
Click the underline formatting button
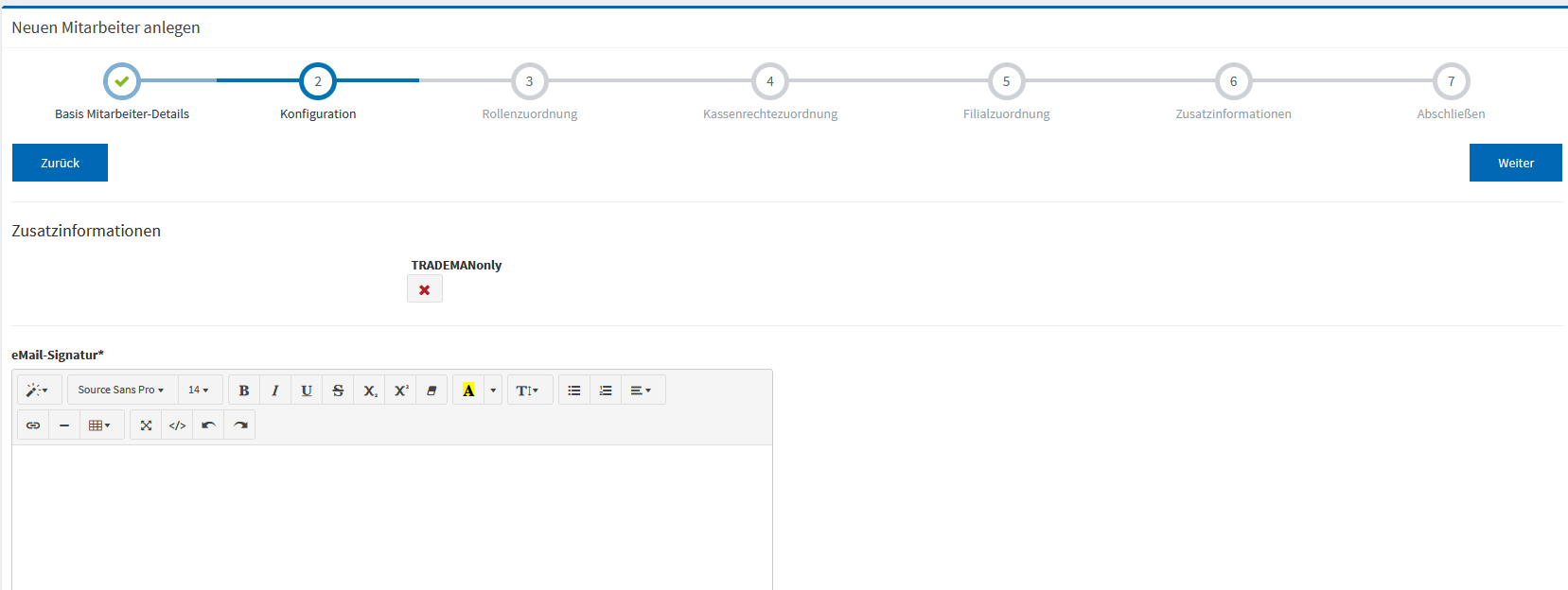point(307,390)
